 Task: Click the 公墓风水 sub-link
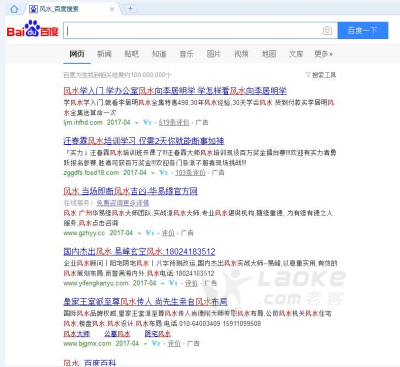point(117,334)
